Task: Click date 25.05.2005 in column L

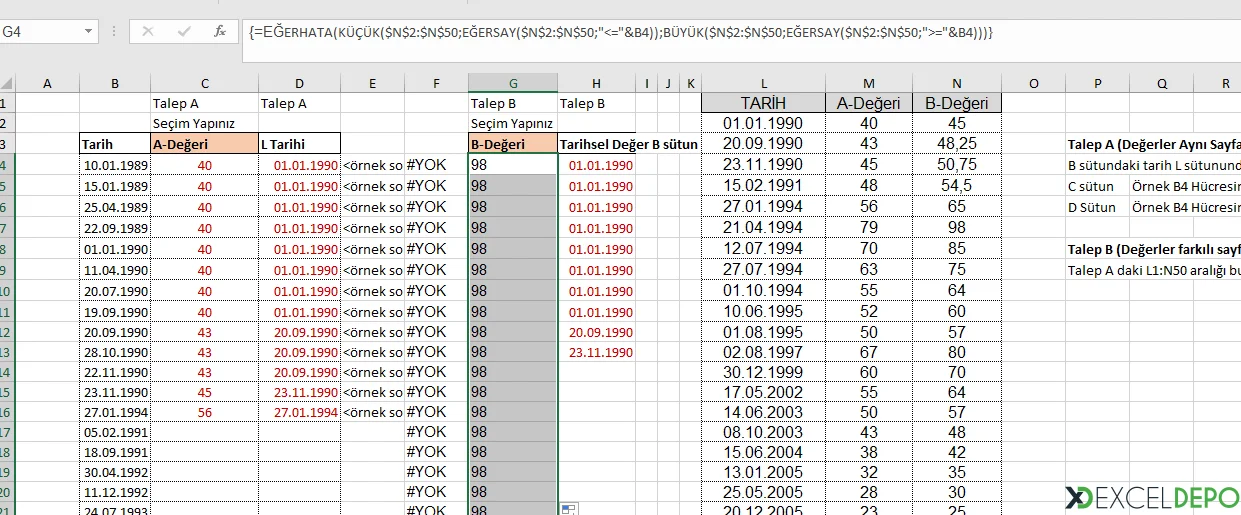Action: (763, 492)
